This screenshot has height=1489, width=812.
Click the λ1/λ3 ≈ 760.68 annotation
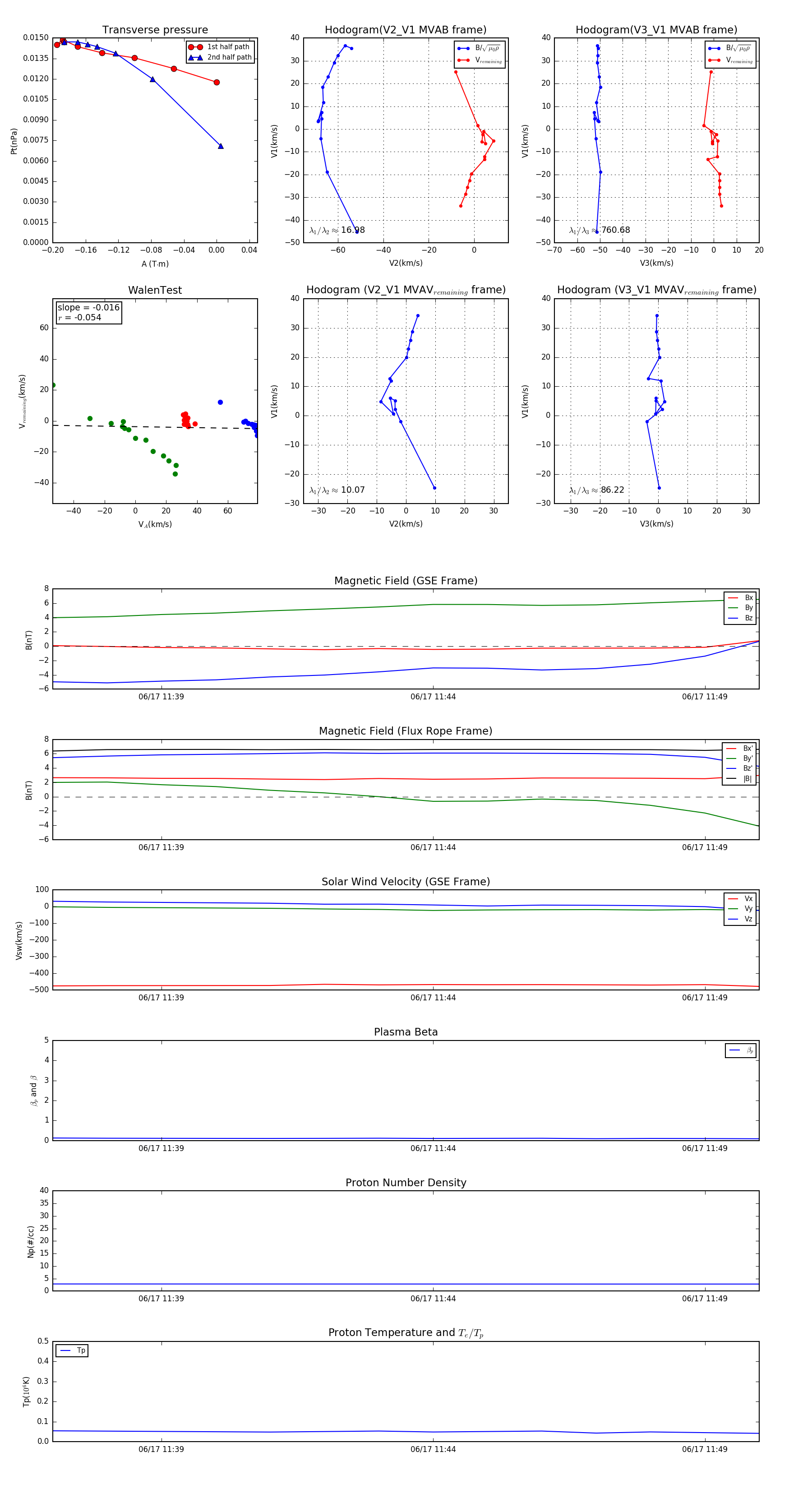click(600, 230)
